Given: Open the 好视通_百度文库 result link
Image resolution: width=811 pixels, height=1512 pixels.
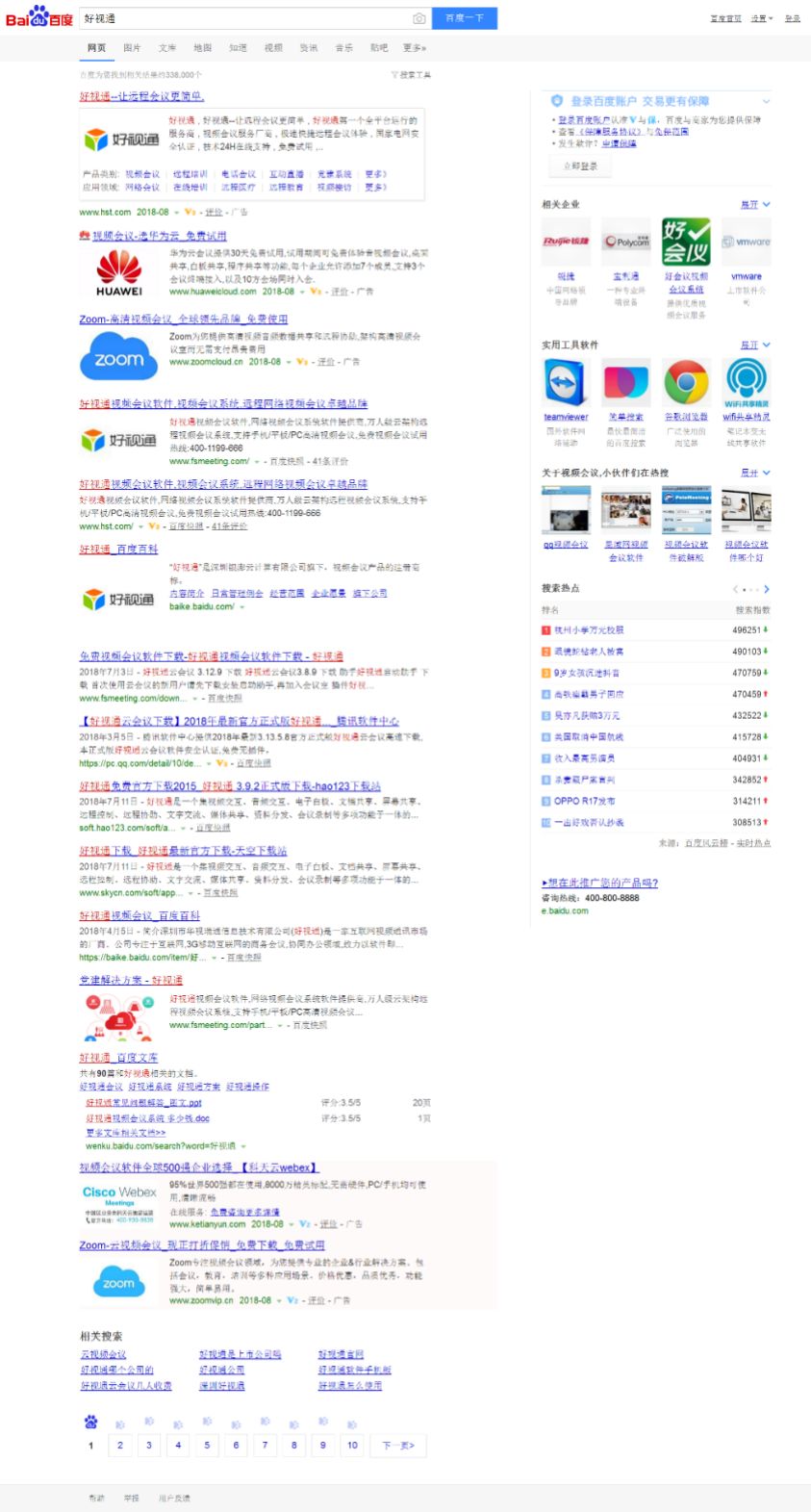Looking at the screenshot, I should click(118, 1058).
